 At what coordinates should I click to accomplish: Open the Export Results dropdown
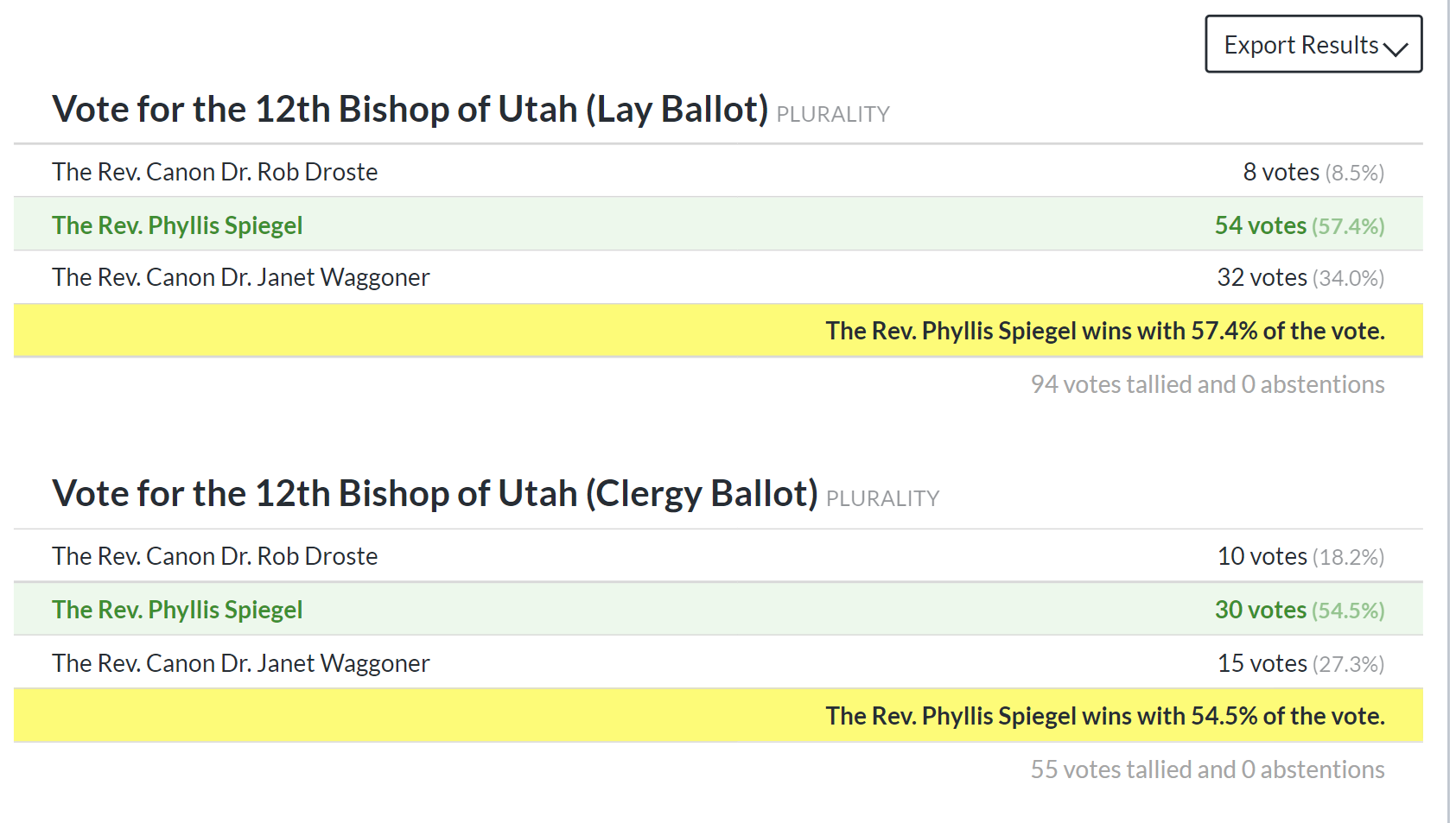tap(1300, 44)
